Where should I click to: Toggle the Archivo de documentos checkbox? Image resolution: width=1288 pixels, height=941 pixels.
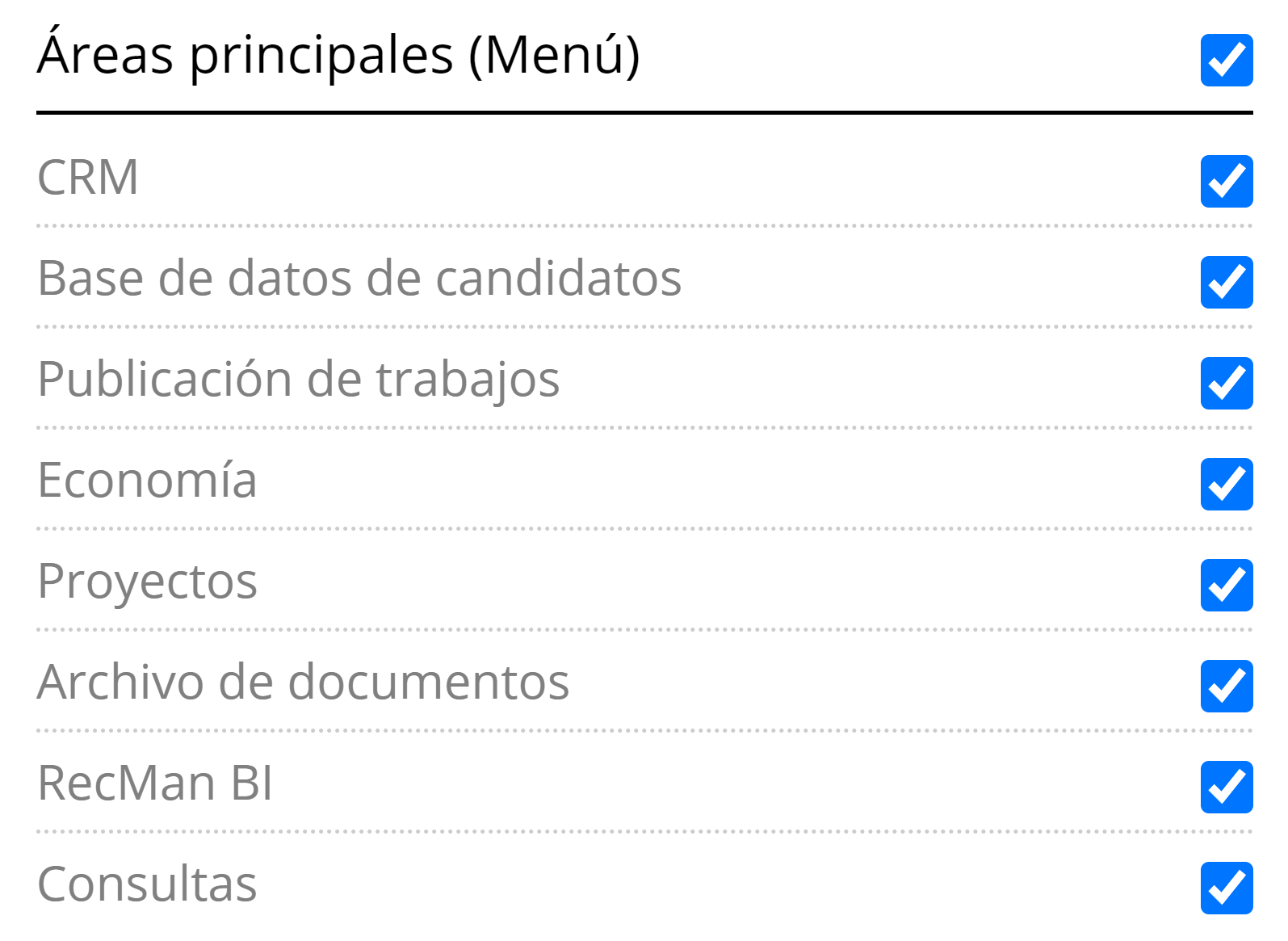click(x=1226, y=686)
